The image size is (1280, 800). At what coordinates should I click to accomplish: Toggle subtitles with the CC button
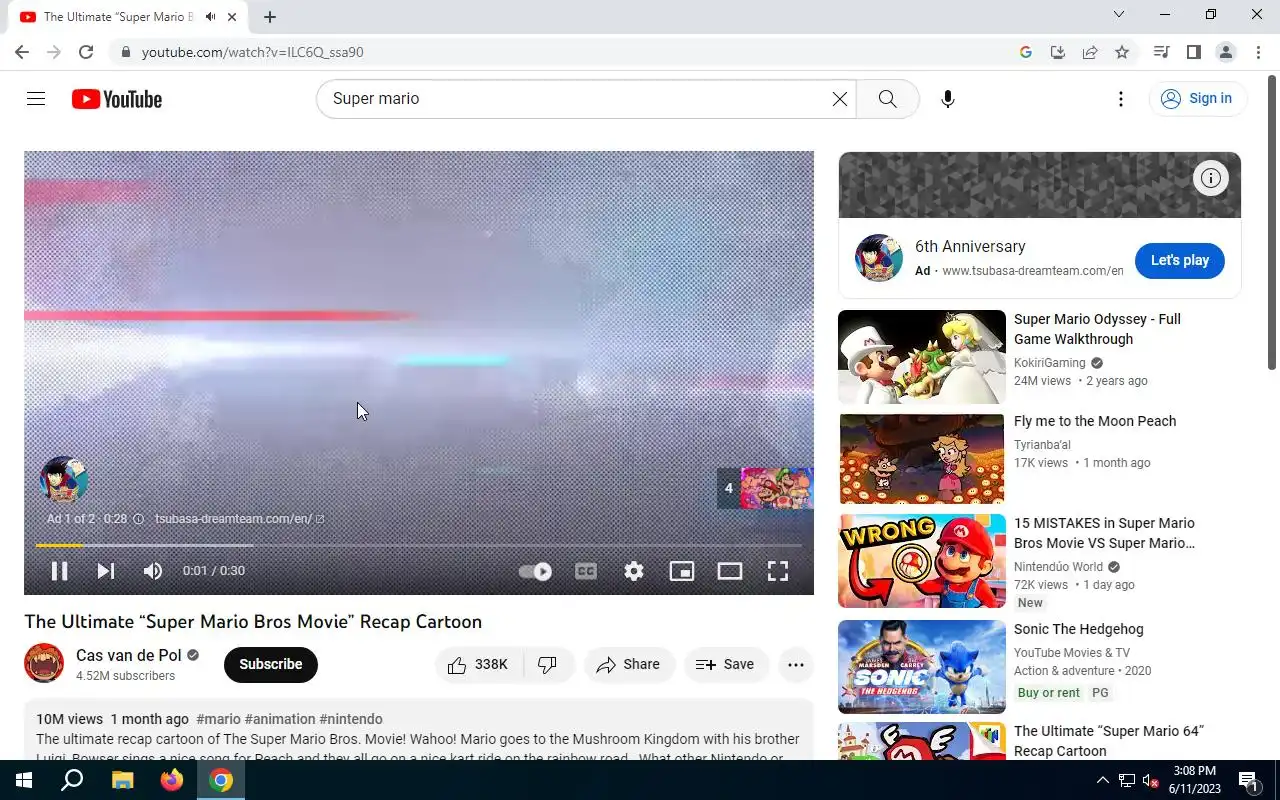(586, 571)
